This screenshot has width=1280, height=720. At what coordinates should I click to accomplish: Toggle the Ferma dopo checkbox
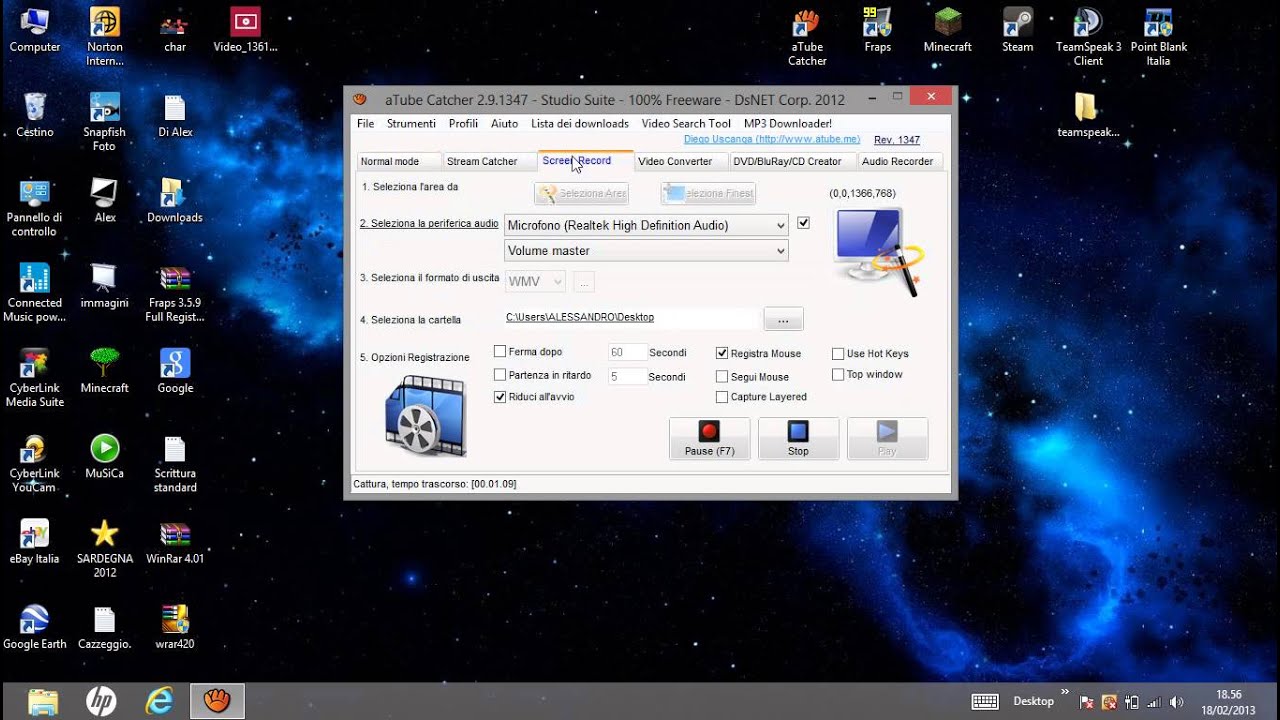pyautogui.click(x=500, y=352)
